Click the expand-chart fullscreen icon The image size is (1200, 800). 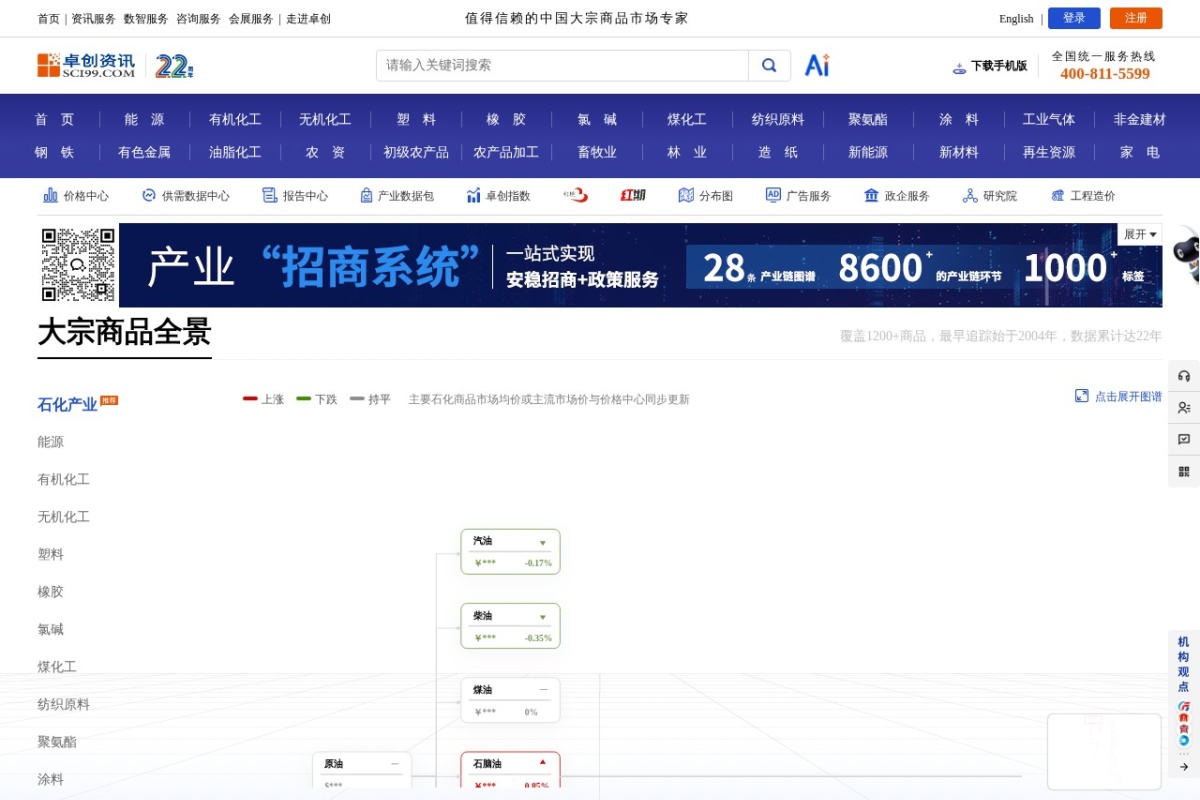coord(1081,396)
